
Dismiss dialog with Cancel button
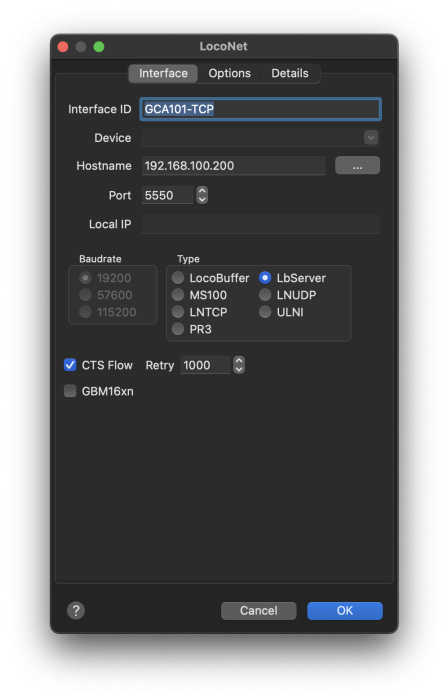click(x=258, y=611)
